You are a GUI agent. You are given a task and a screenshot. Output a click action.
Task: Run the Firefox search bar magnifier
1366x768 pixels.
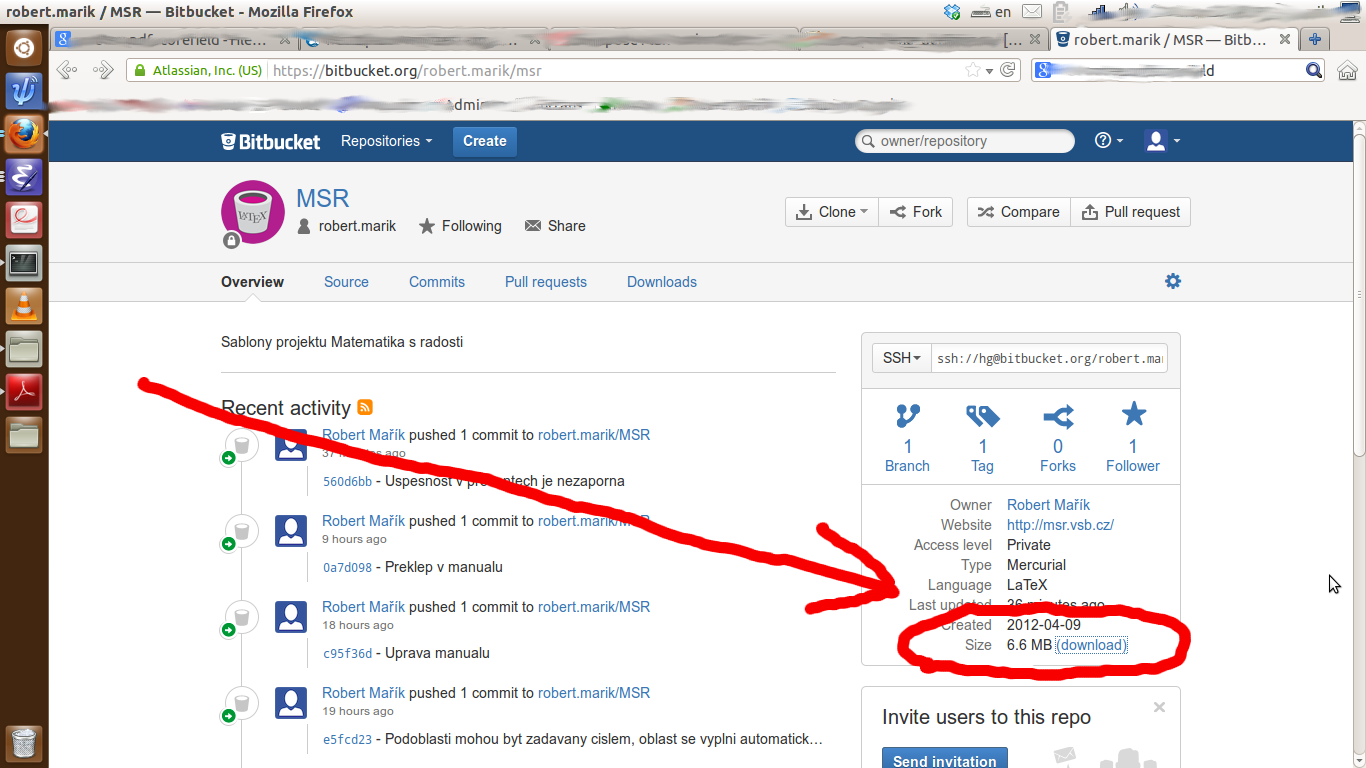pos(1314,70)
